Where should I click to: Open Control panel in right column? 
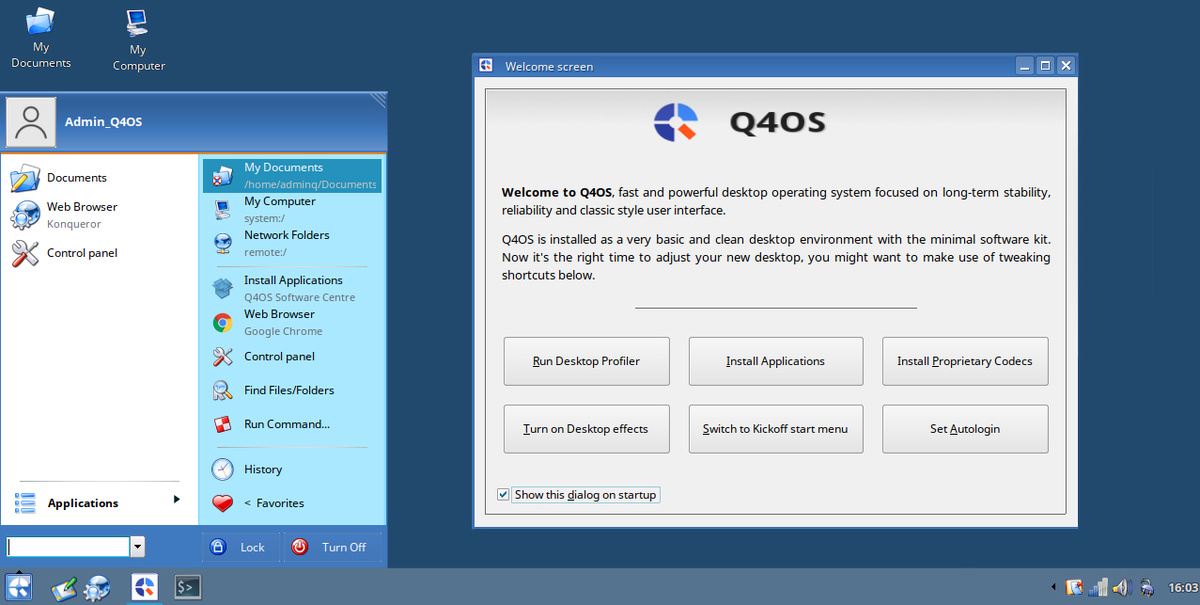pos(292,357)
